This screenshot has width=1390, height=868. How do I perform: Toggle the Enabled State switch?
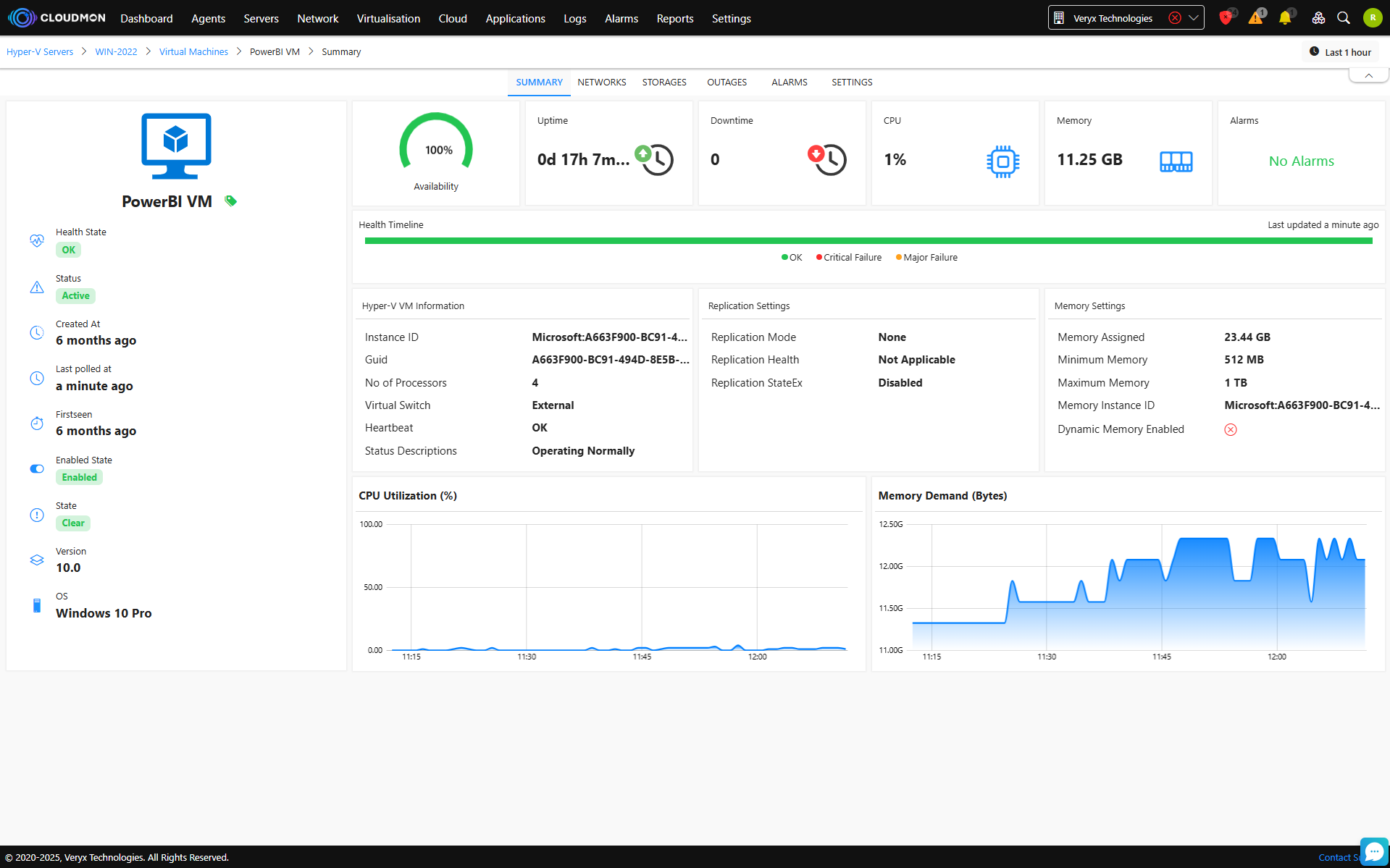coord(37,468)
